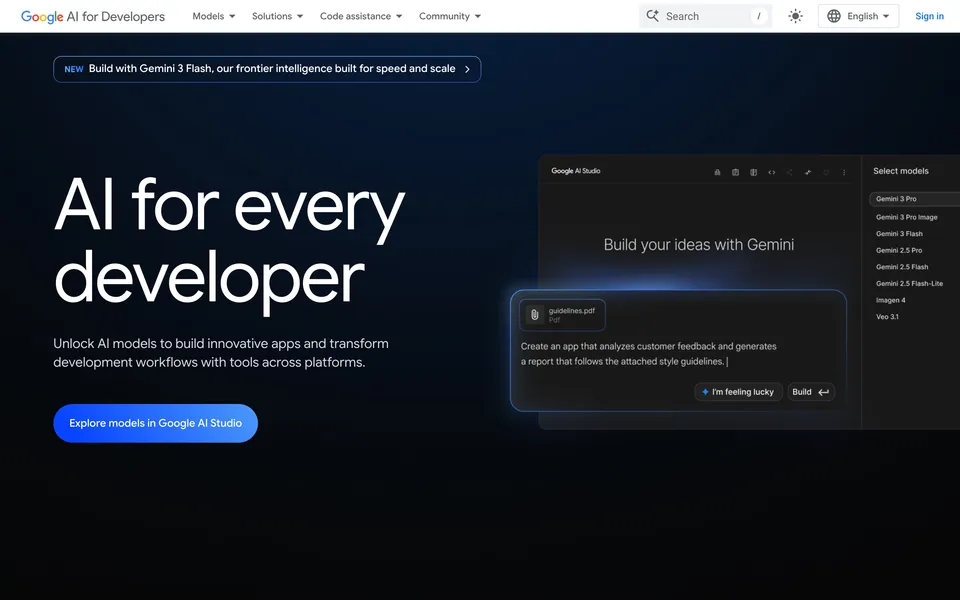Open the Models dropdown

pos(212,16)
